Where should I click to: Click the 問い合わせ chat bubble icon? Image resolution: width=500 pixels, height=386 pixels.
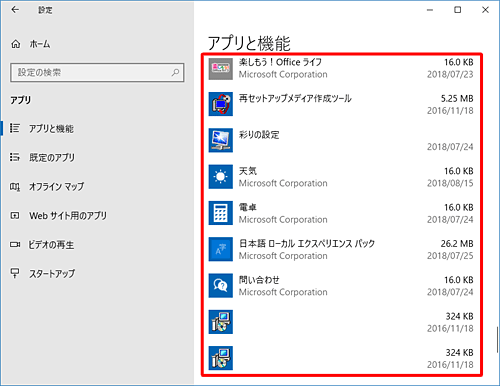[221, 286]
